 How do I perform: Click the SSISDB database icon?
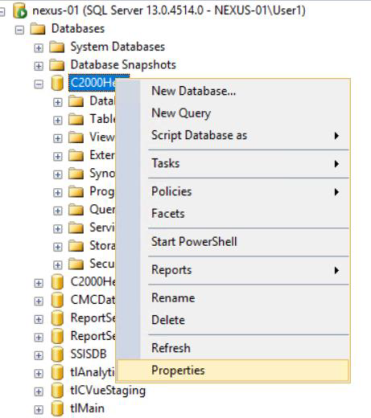[x=57, y=354]
